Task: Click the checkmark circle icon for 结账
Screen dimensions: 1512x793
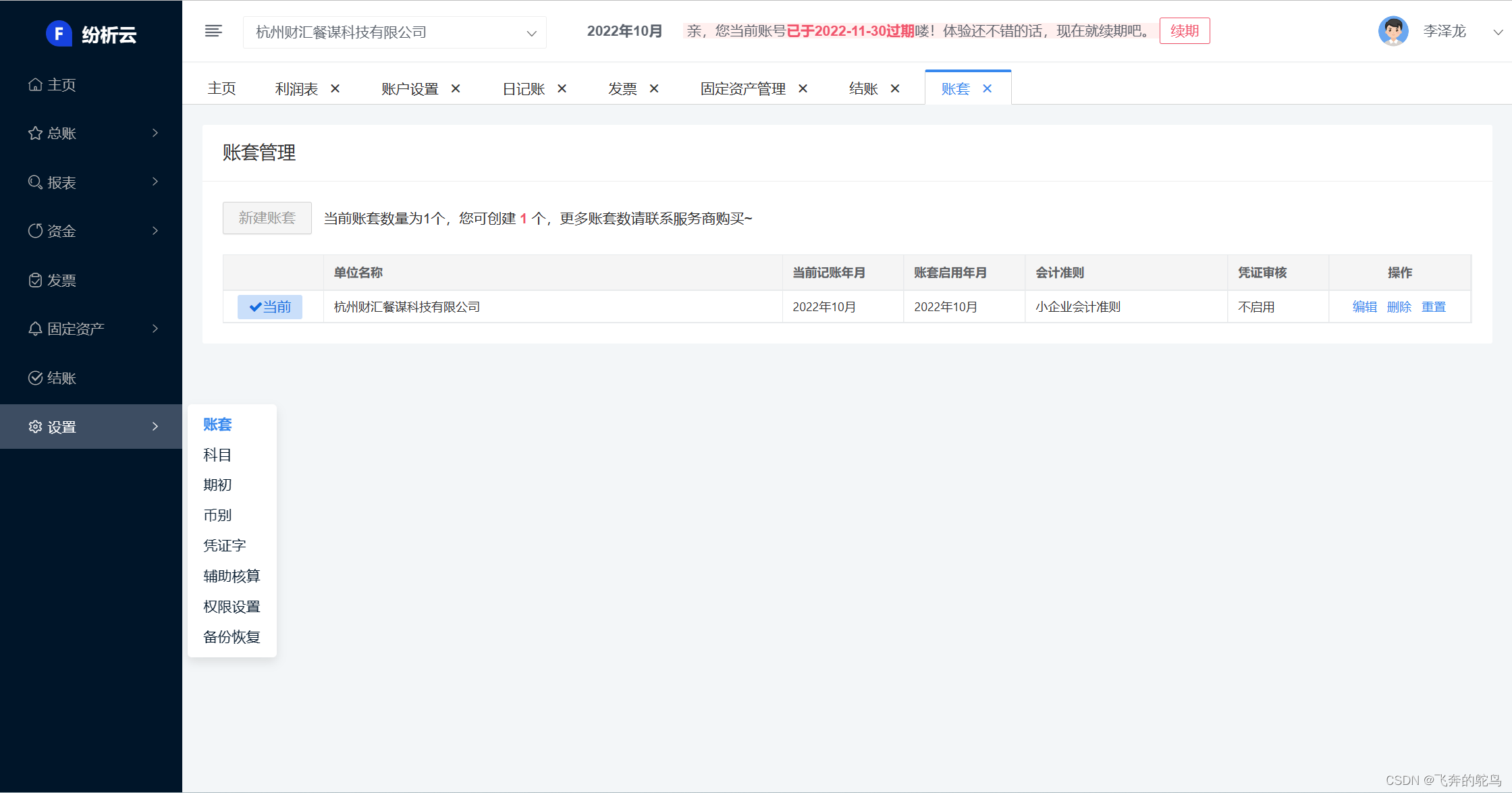Action: 35,378
